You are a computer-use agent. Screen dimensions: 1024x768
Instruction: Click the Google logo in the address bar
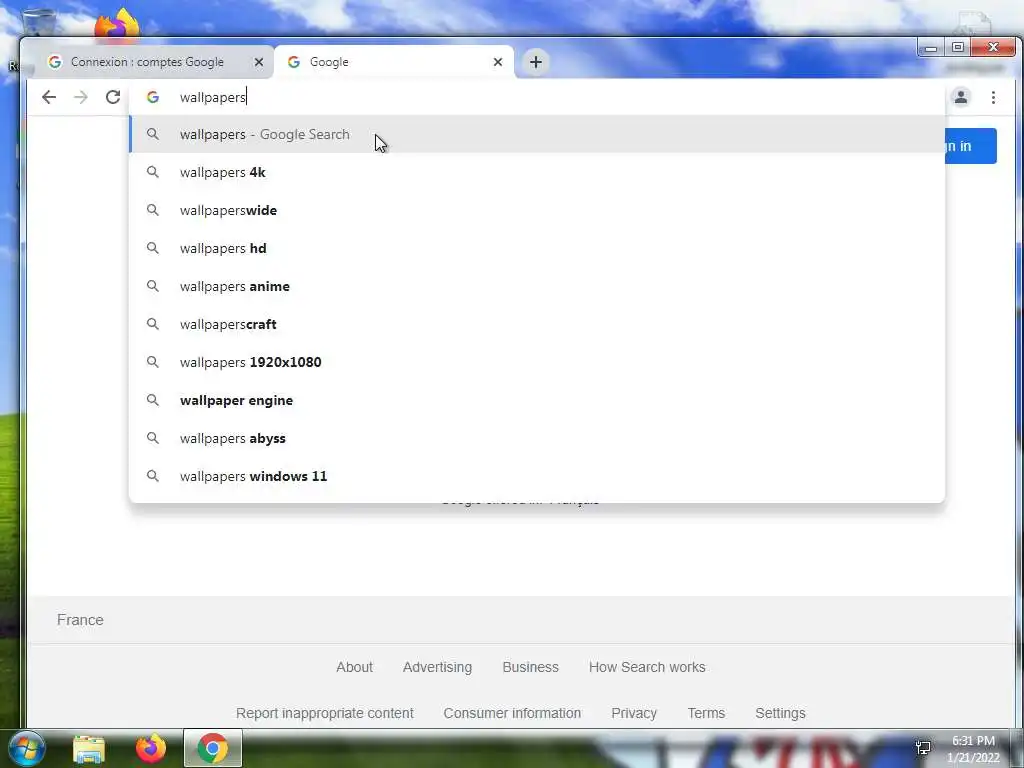(x=153, y=97)
